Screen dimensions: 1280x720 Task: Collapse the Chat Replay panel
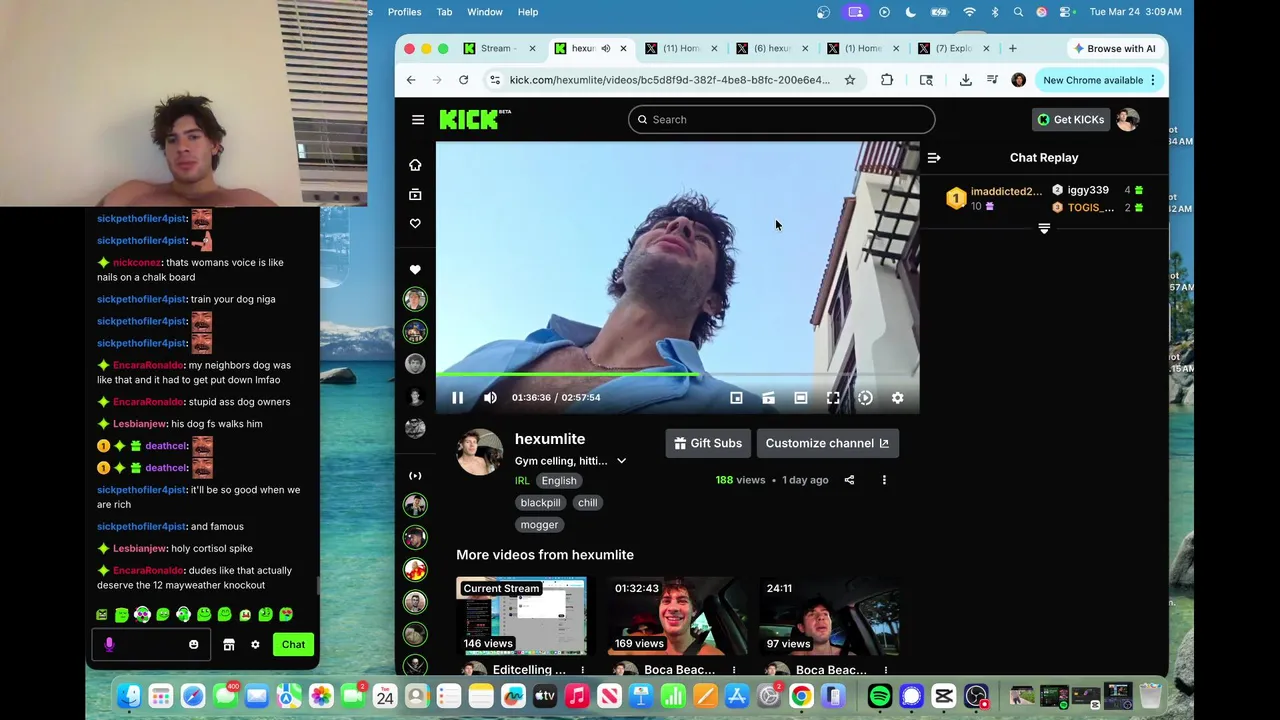tap(934, 158)
